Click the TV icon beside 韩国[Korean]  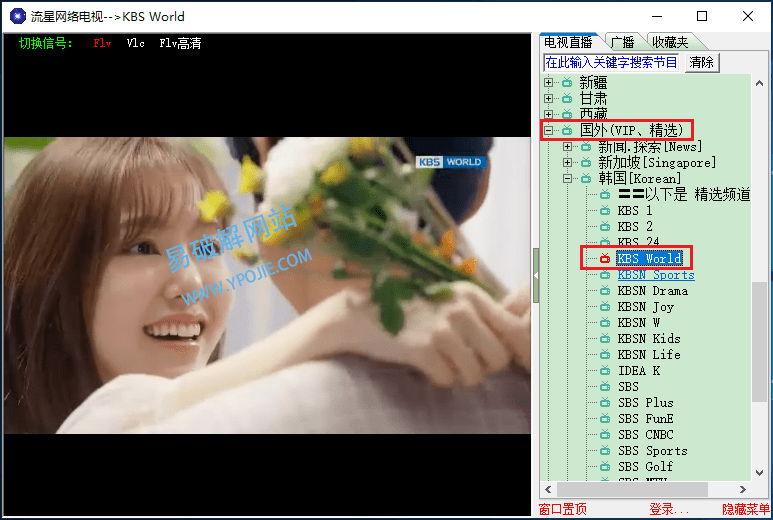tap(586, 179)
